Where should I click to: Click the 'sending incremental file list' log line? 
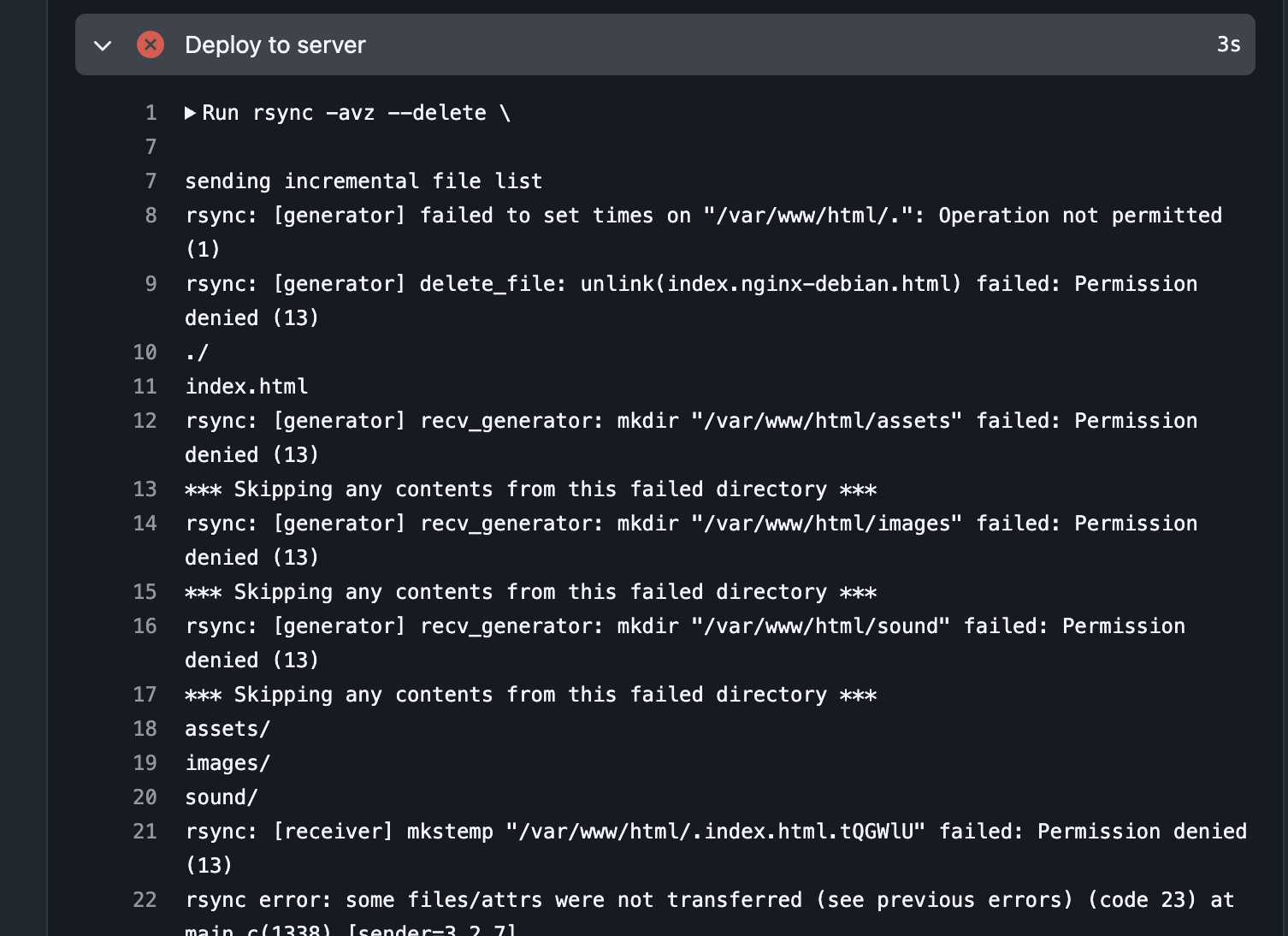(x=363, y=181)
